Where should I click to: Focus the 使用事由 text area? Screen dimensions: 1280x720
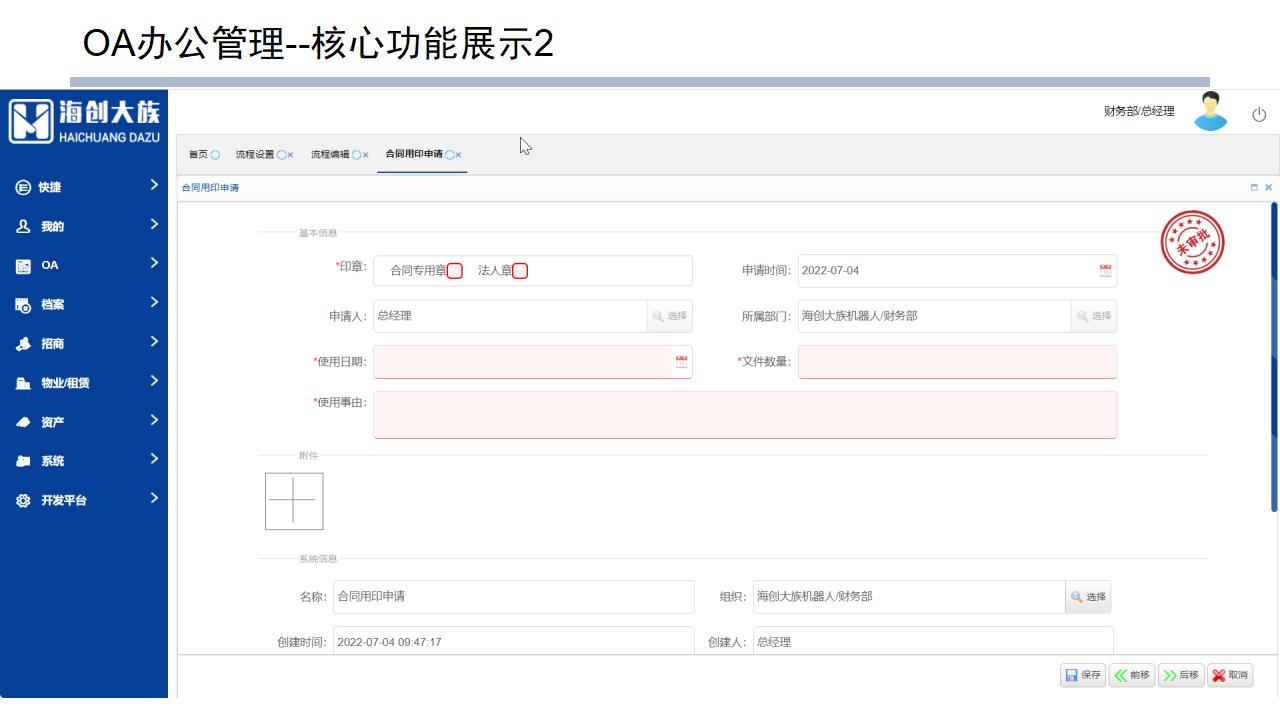pyautogui.click(x=745, y=414)
